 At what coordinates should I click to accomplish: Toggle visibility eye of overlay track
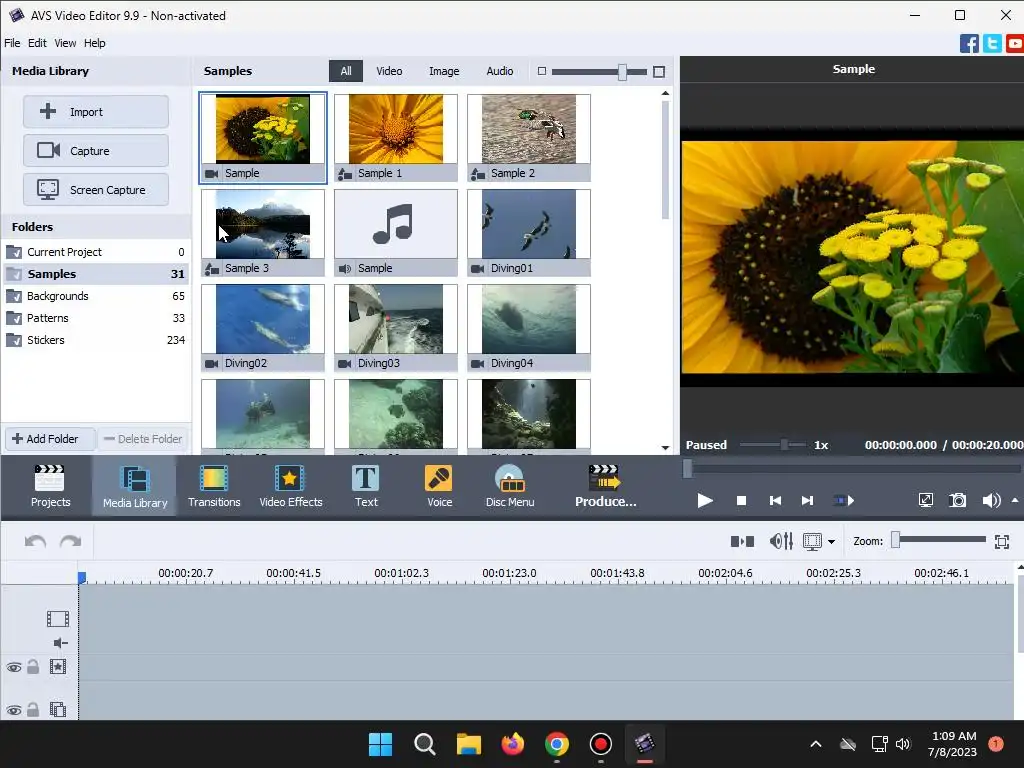14,710
